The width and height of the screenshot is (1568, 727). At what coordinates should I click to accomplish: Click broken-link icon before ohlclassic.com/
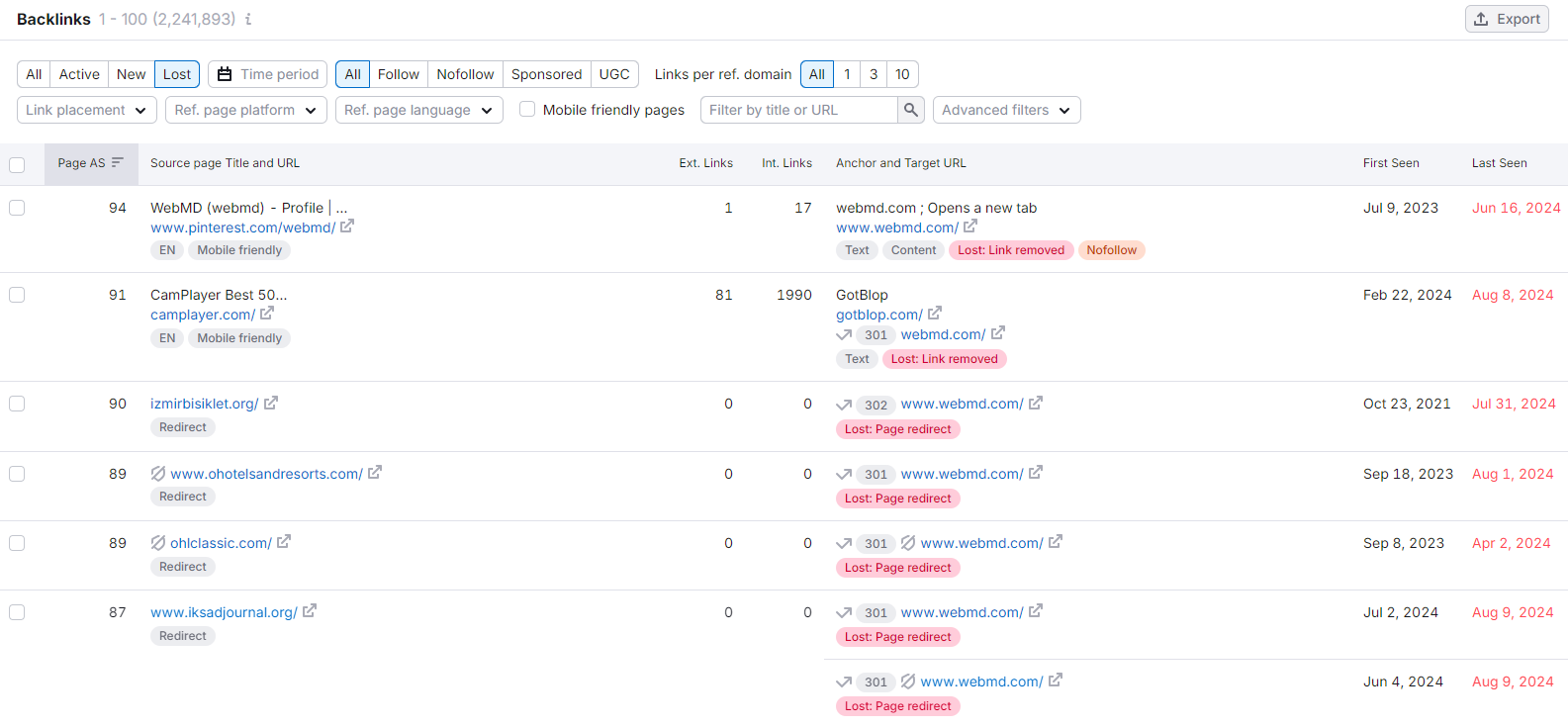pos(158,543)
